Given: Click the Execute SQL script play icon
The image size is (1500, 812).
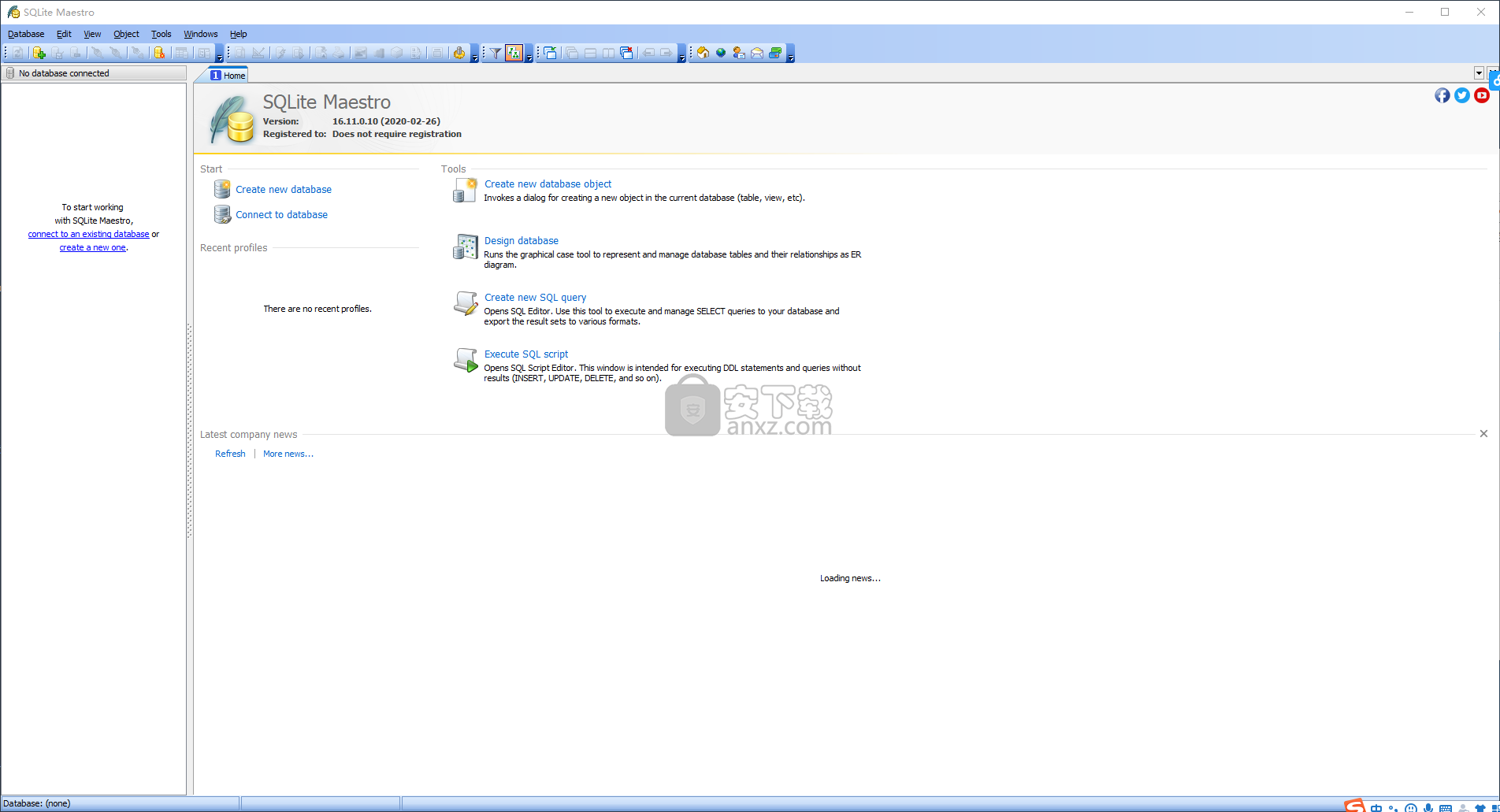Looking at the screenshot, I should pyautogui.click(x=465, y=360).
